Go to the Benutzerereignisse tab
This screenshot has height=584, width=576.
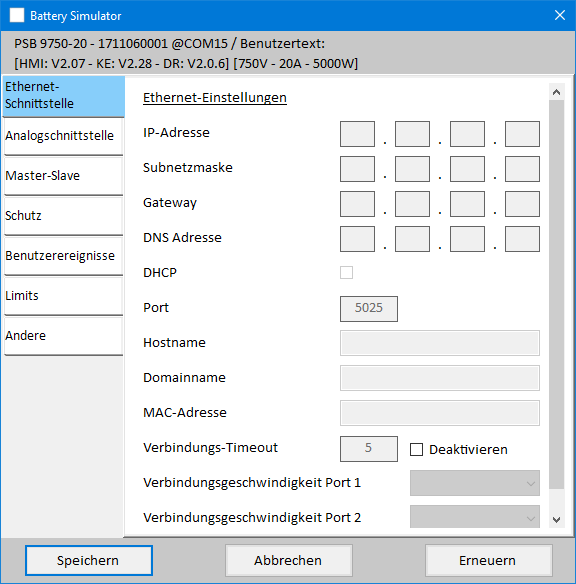[63, 256]
